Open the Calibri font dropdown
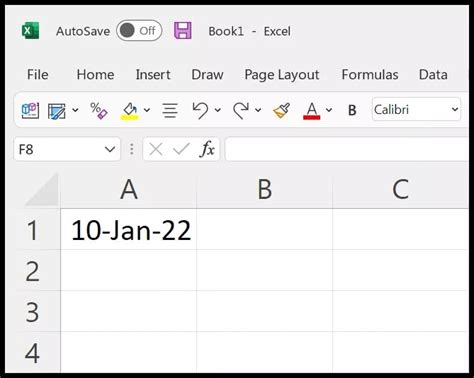 [416, 109]
